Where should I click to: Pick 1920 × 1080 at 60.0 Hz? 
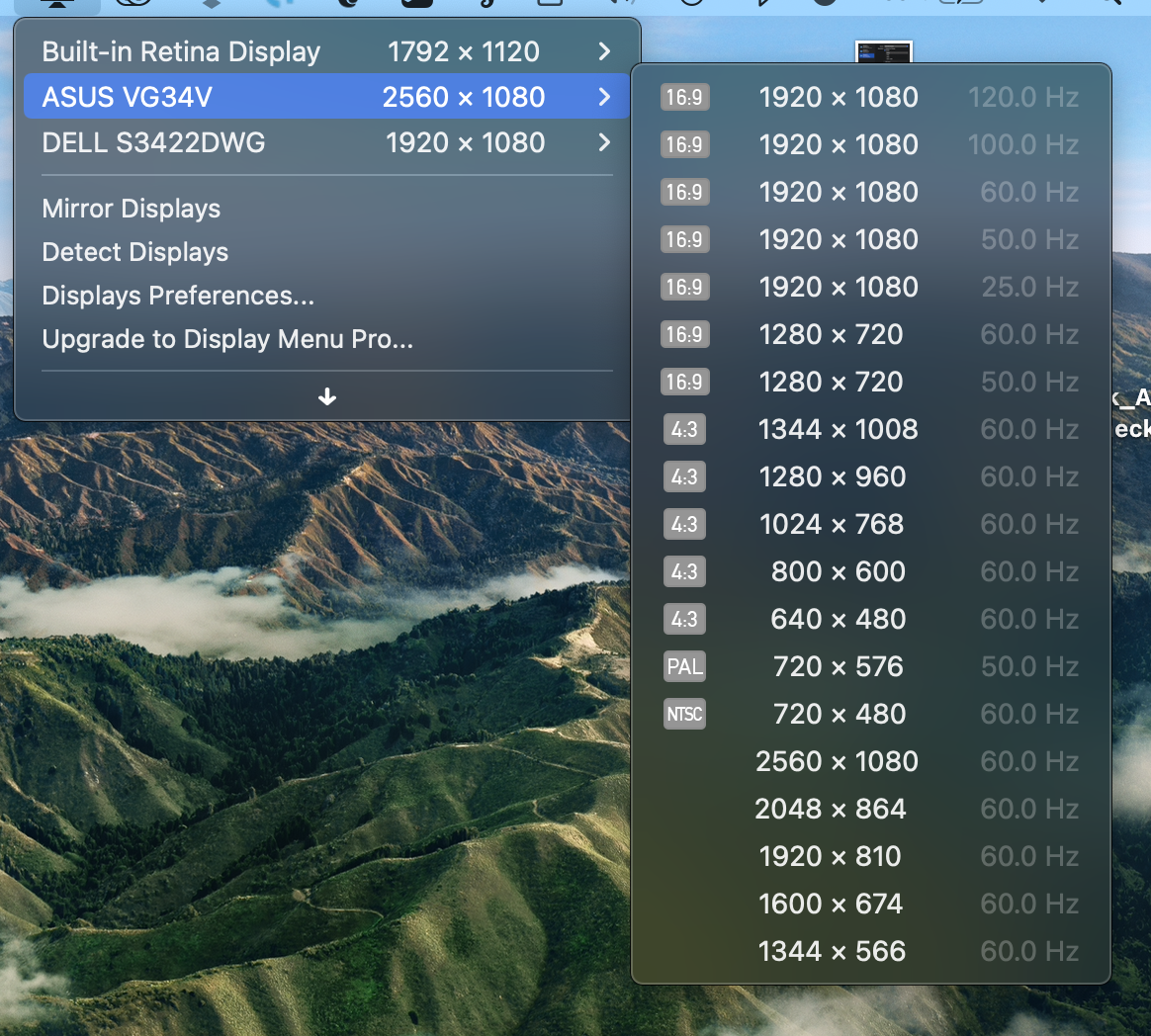click(x=871, y=192)
